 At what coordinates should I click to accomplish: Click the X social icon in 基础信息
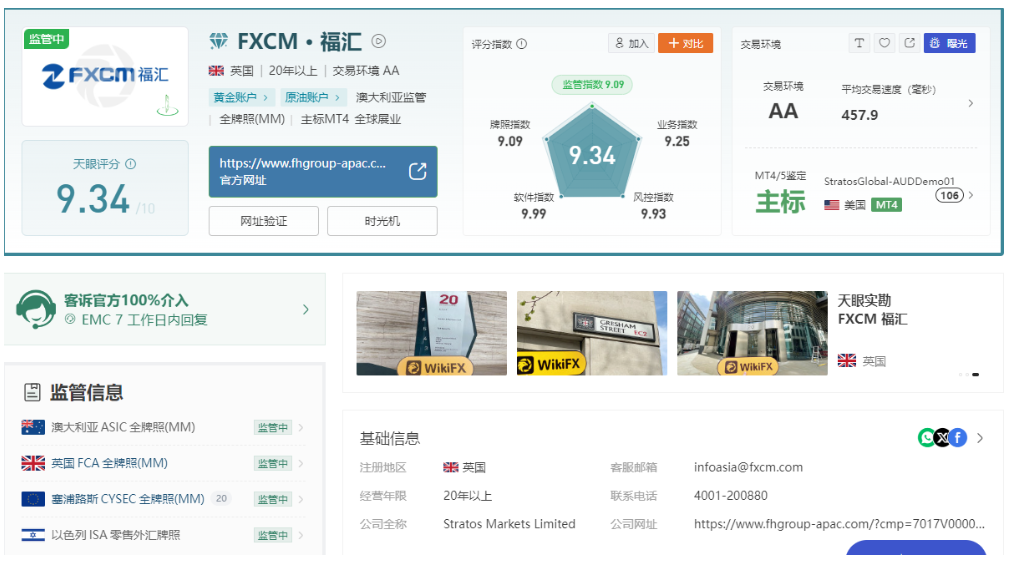pos(942,438)
